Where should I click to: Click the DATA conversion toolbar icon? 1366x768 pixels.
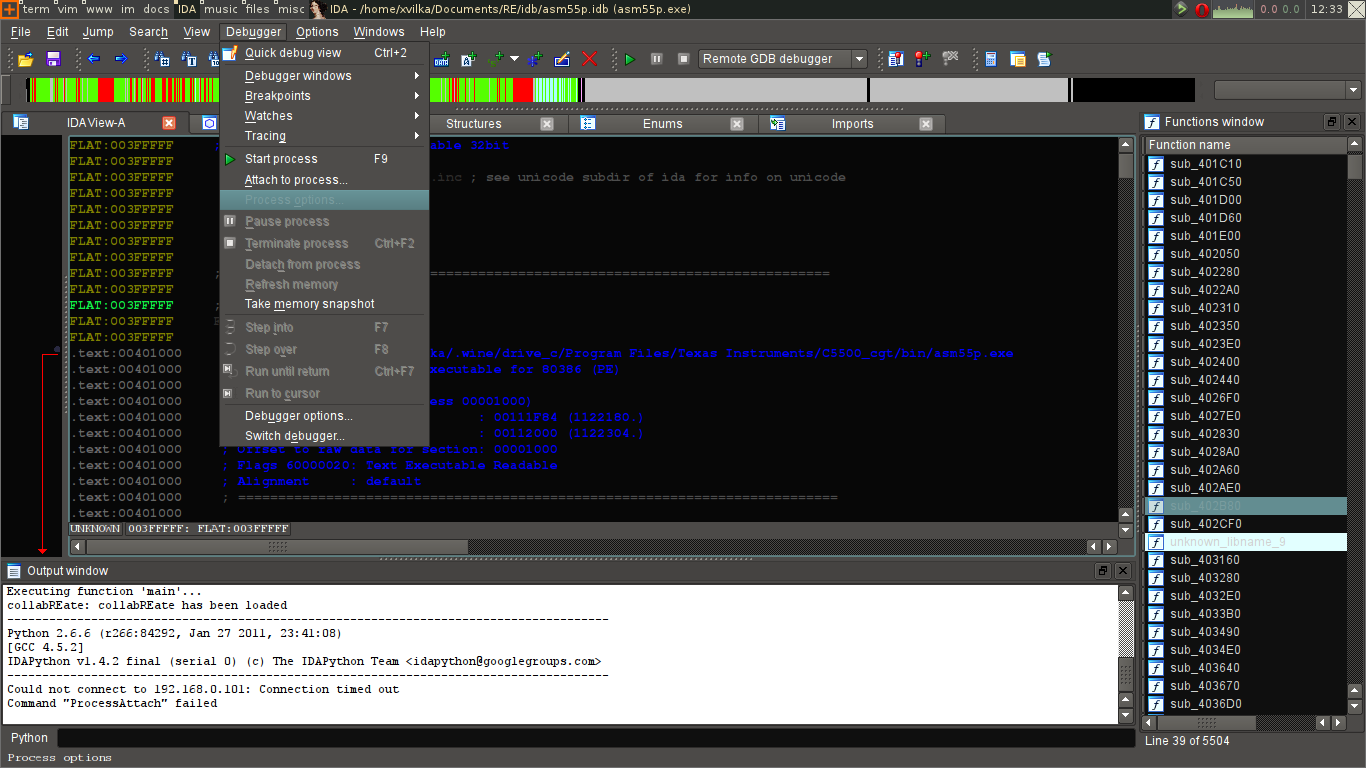click(441, 59)
